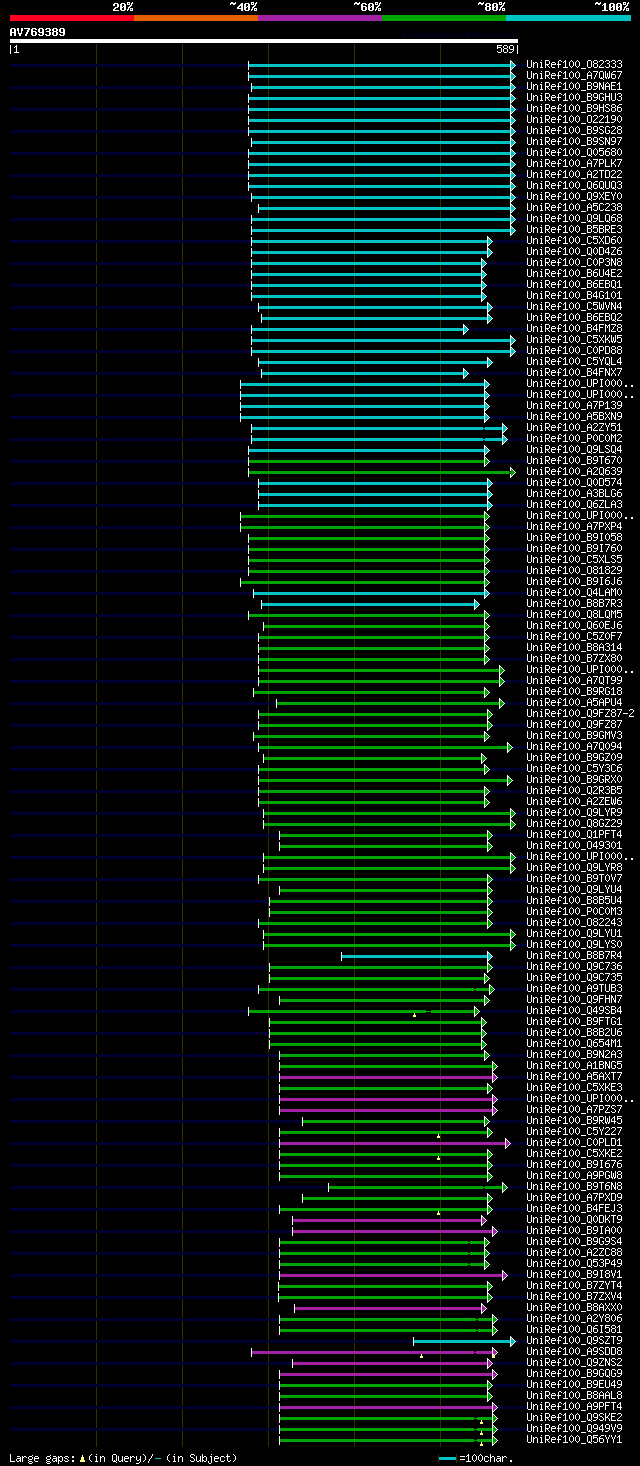640x1466 pixels.
Task: Select hit label UniRef100_C0PLD1
Action: [x=574, y=1143]
